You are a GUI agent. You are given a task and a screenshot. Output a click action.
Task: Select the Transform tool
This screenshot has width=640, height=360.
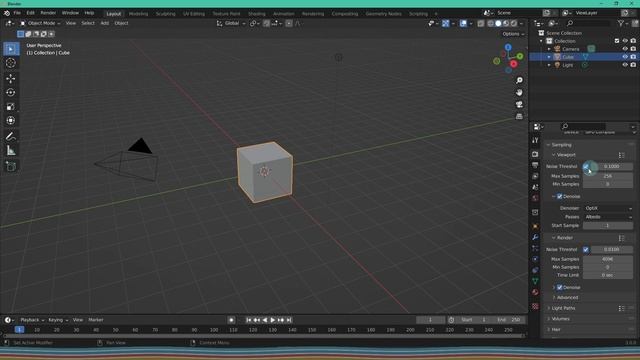(11, 120)
